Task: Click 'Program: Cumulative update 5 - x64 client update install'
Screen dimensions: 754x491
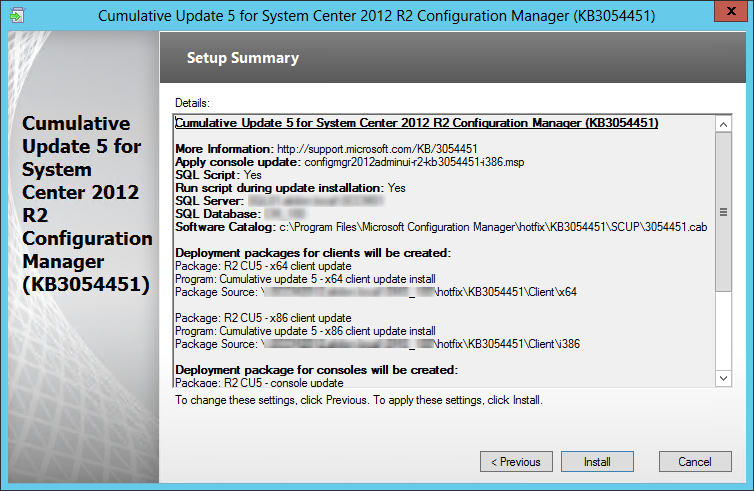Action: (305, 279)
